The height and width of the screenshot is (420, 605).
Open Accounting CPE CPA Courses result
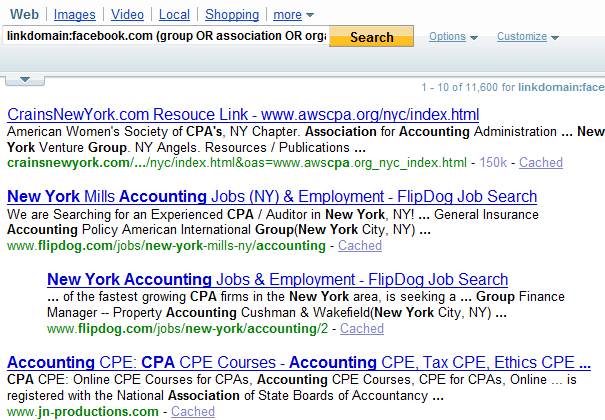point(299,363)
